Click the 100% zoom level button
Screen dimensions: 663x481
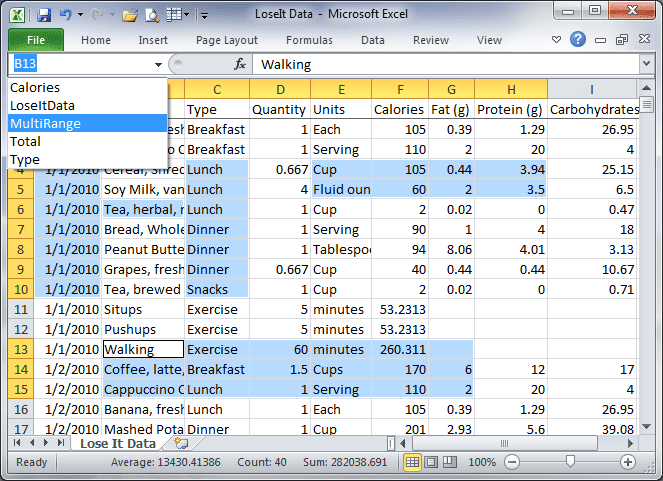point(483,463)
